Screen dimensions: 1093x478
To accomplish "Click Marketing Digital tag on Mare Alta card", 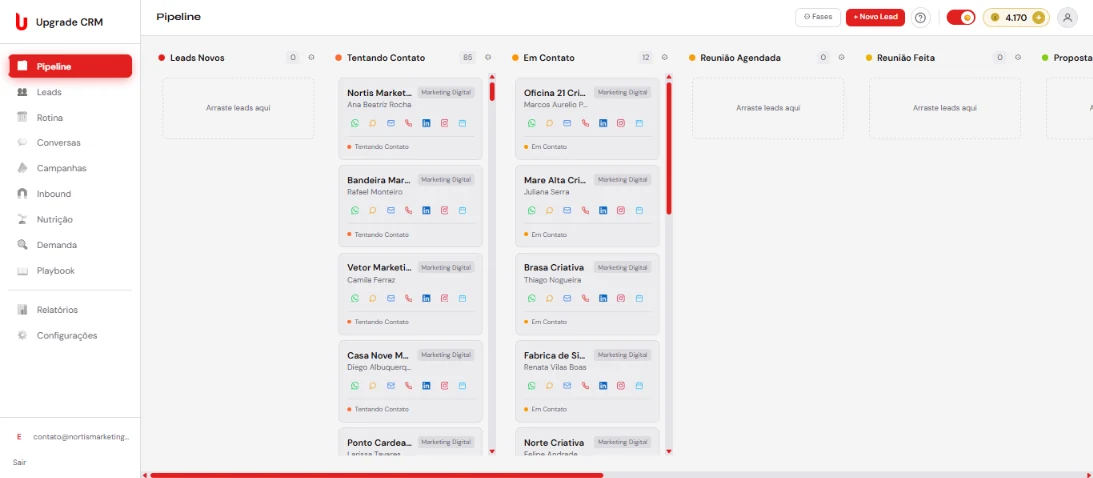I will coord(622,180).
